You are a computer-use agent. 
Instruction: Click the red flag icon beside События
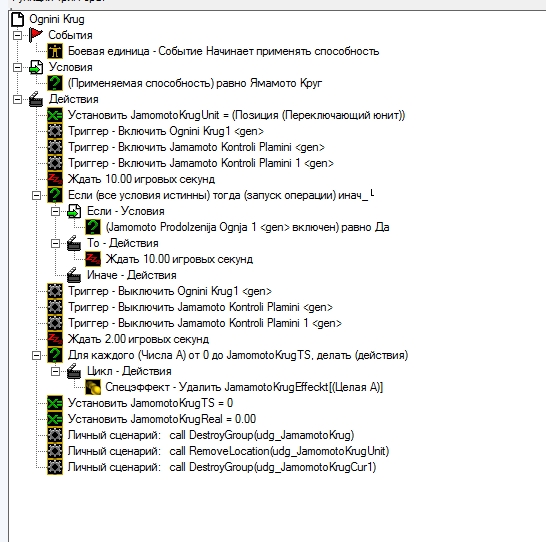(36, 35)
